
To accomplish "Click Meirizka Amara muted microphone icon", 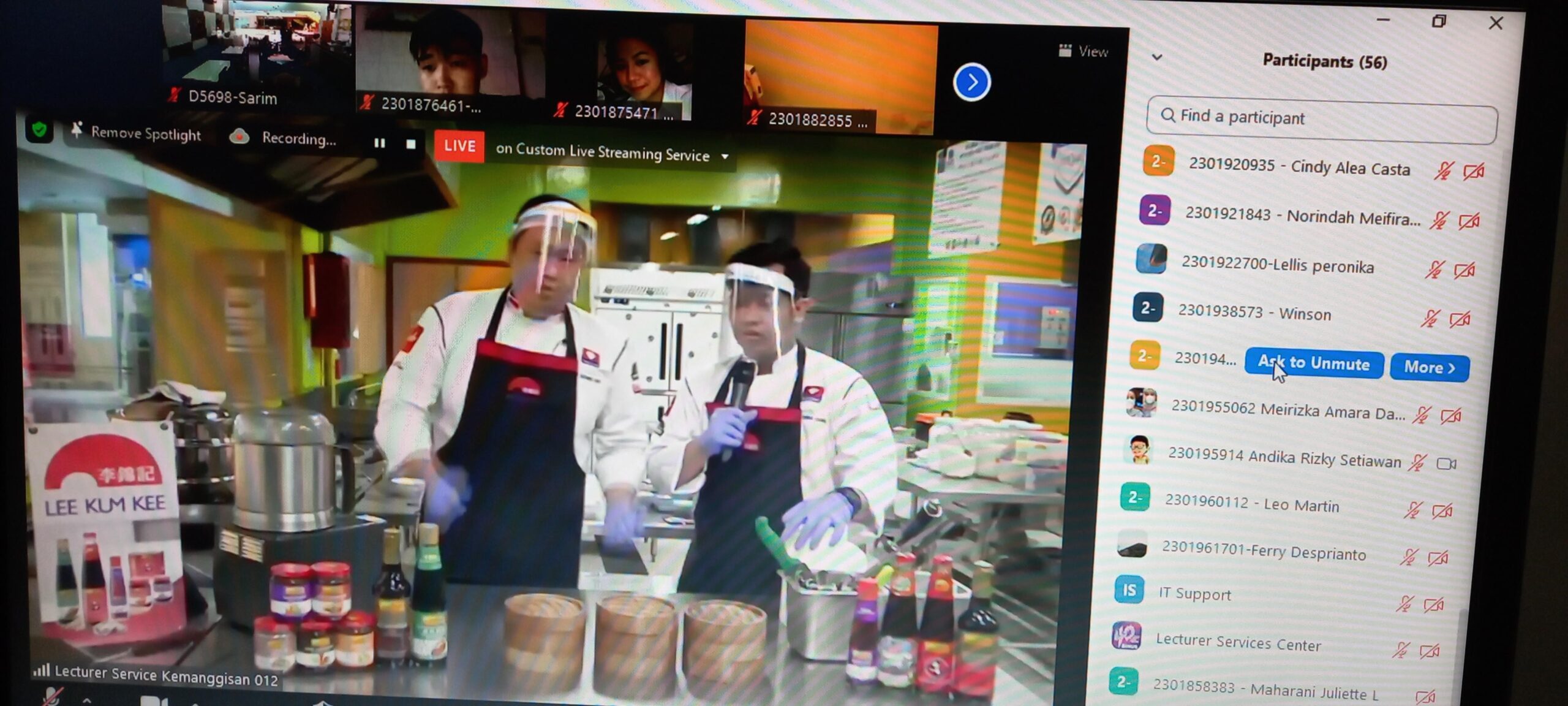I will pos(1422,416).
